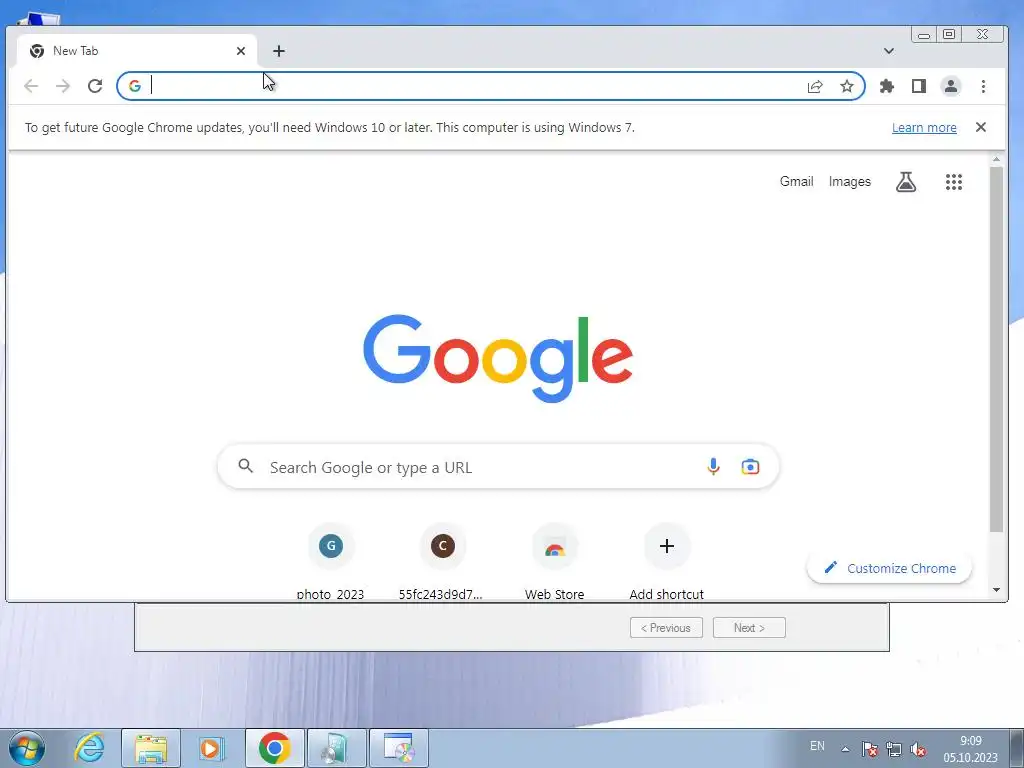Open Action Center flag icon

point(869,750)
